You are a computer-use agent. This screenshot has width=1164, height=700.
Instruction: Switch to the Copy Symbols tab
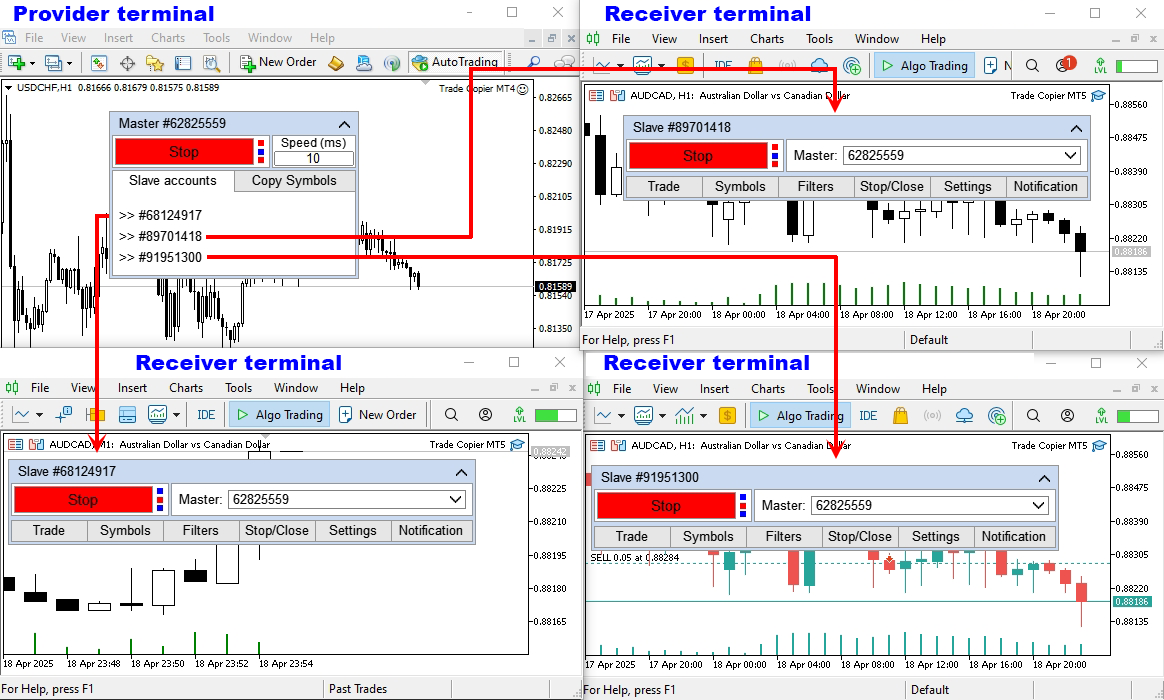[294, 181]
